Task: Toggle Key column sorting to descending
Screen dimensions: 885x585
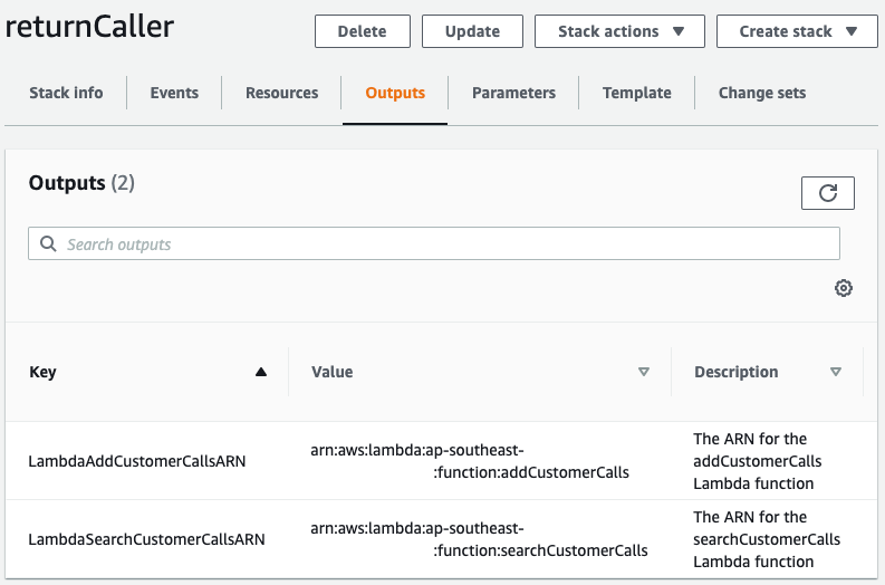Action: (261, 371)
